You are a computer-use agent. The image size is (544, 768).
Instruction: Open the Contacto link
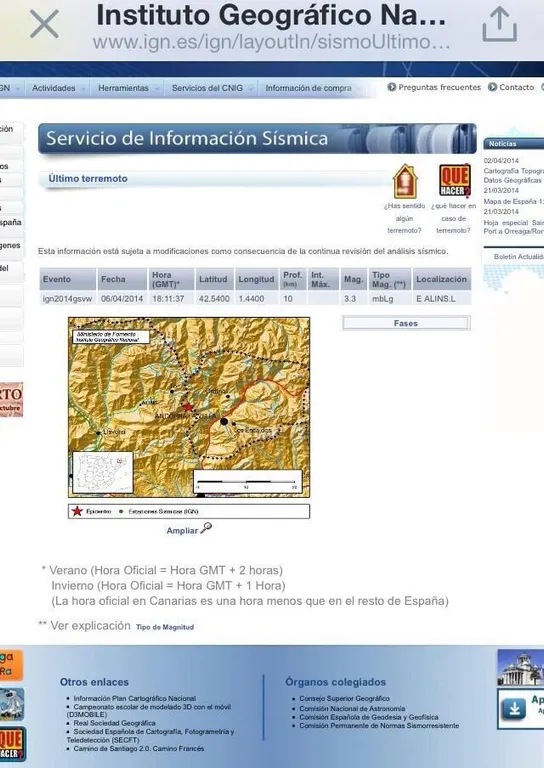pos(517,87)
